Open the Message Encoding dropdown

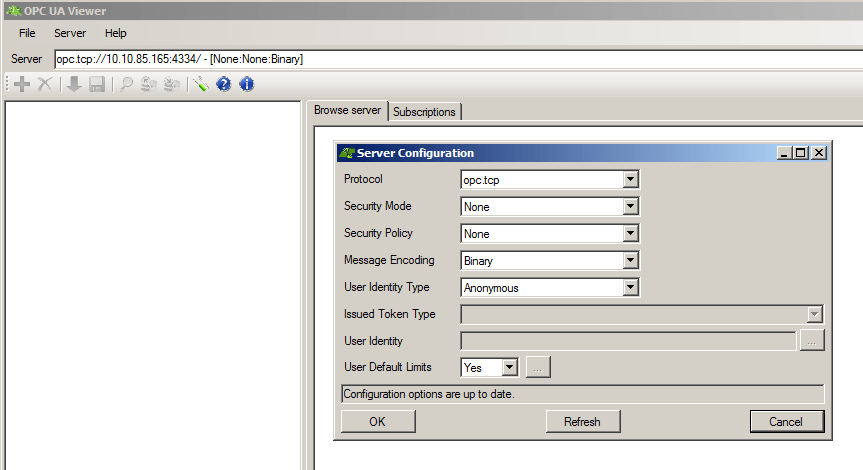[629, 261]
